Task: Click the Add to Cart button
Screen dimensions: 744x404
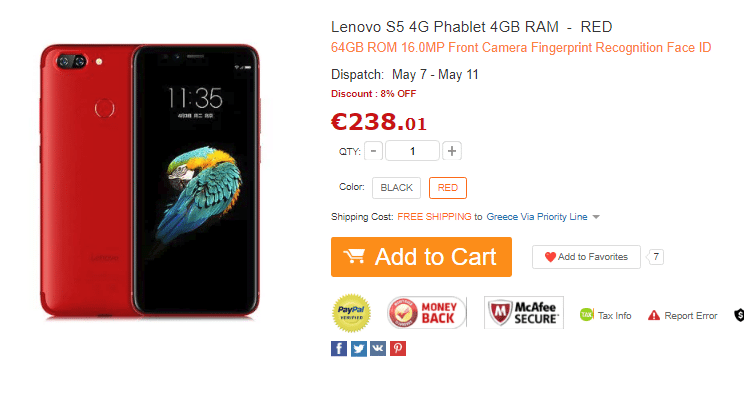Action: point(421,257)
